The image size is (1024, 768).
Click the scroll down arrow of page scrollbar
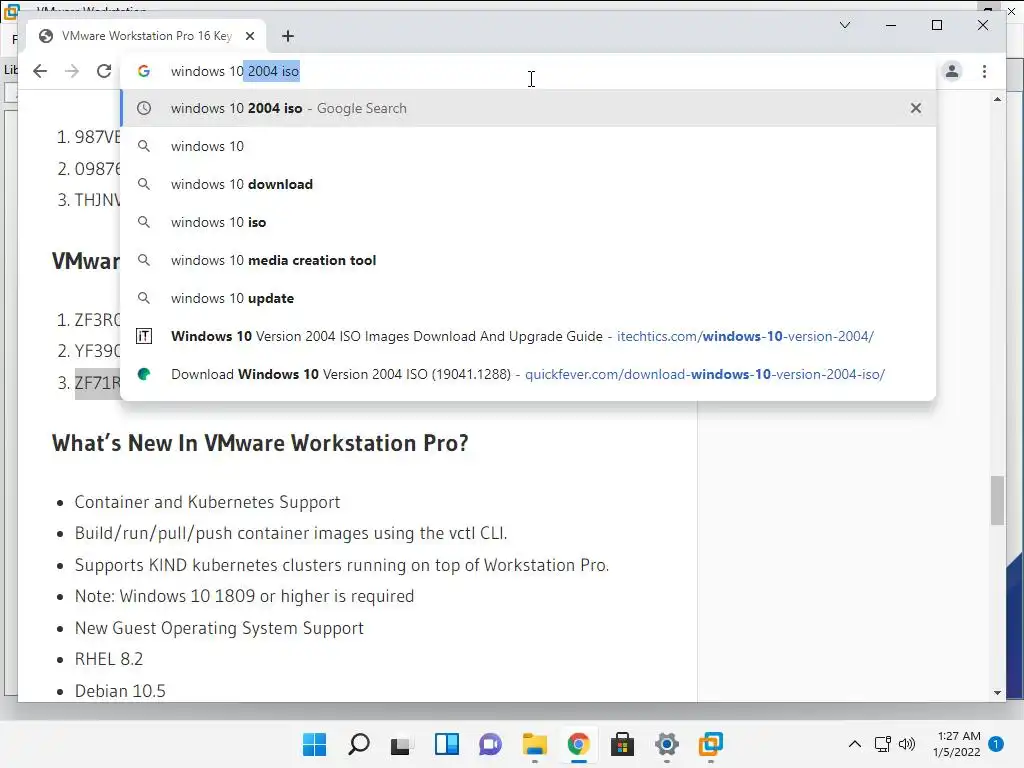[997, 693]
